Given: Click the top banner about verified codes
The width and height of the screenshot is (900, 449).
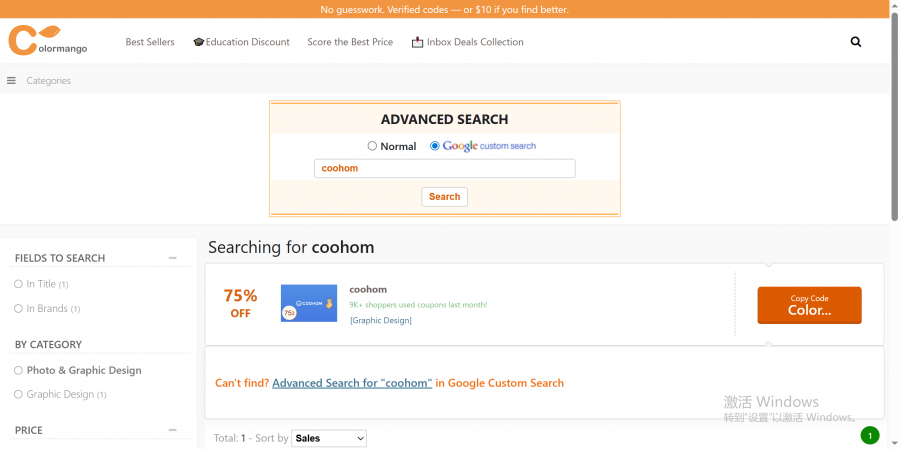Looking at the screenshot, I should [444, 10].
